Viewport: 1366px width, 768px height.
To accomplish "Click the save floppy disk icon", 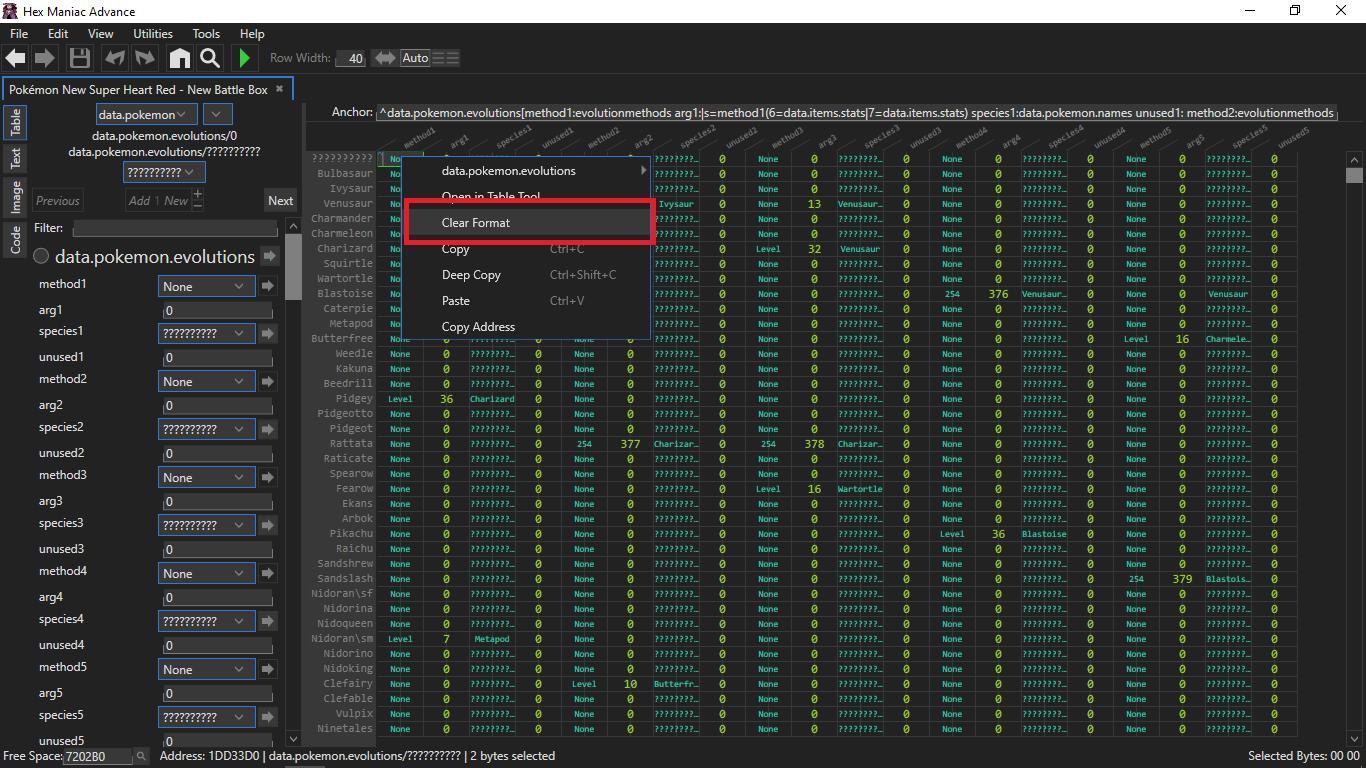I will coord(79,58).
